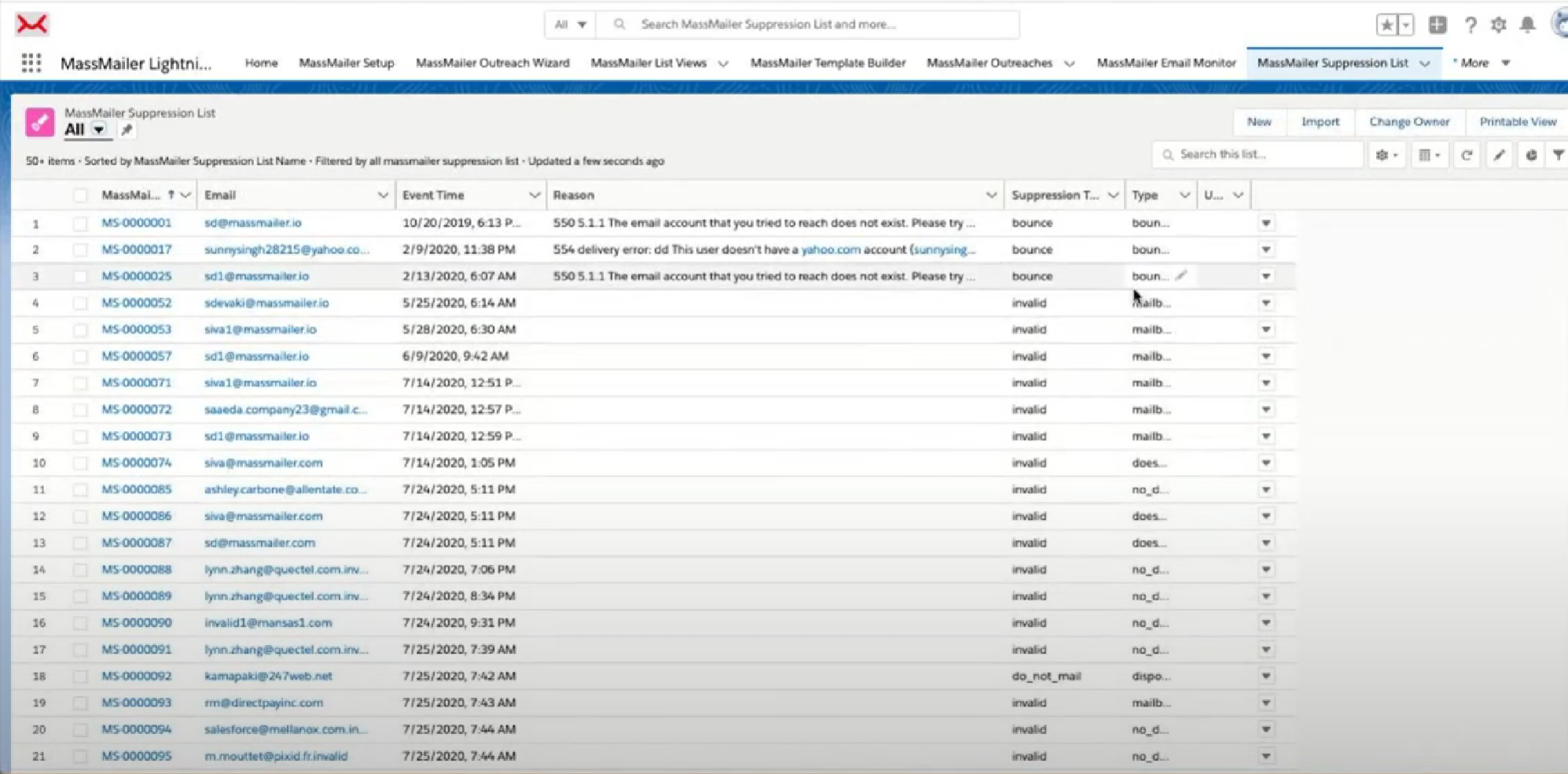Click the Printable View button
Viewport: 1568px width, 774px height.
coord(1518,122)
